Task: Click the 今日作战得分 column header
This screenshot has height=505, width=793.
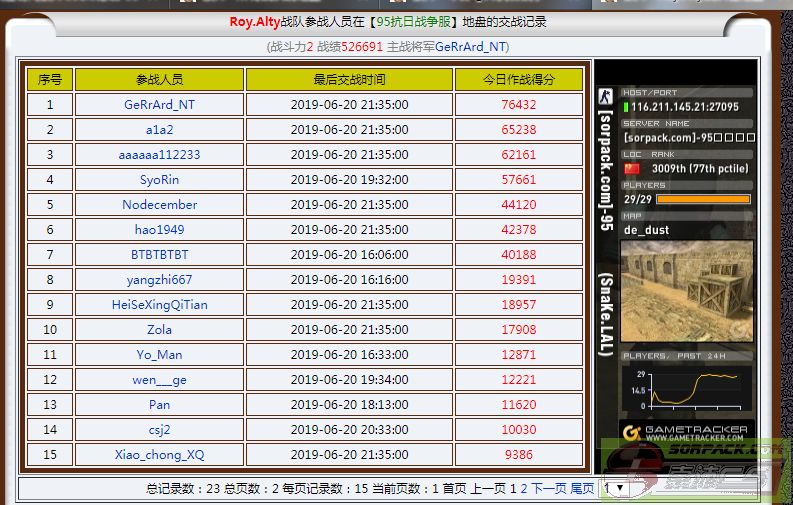Action: [518, 79]
